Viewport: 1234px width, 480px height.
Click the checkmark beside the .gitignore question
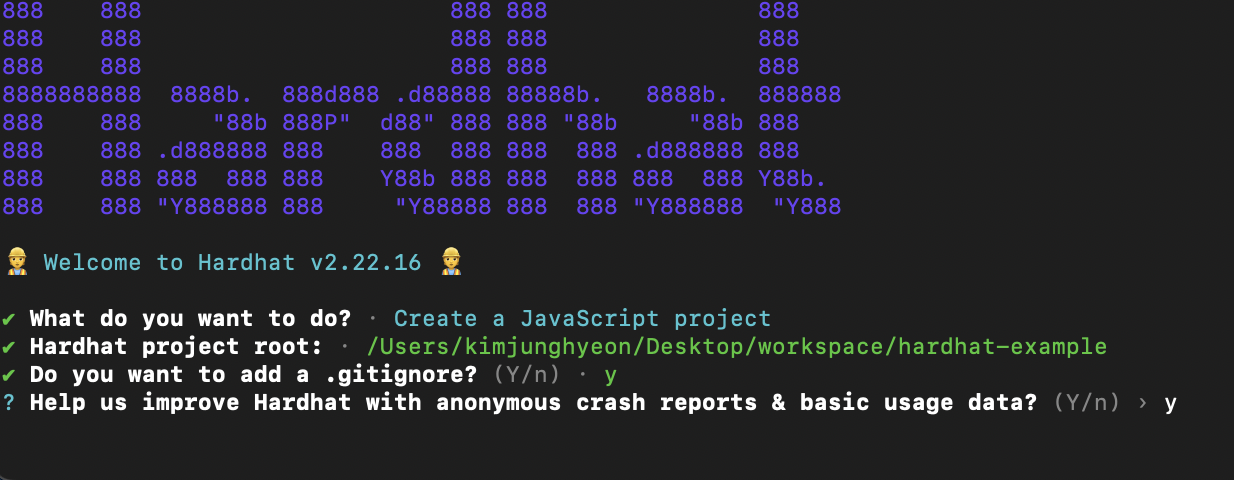pos(9,375)
